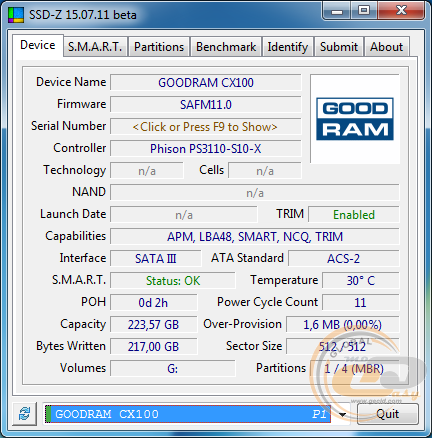Click the Interface value 'SATA III'
The image size is (432, 438).
pyautogui.click(x=156, y=259)
